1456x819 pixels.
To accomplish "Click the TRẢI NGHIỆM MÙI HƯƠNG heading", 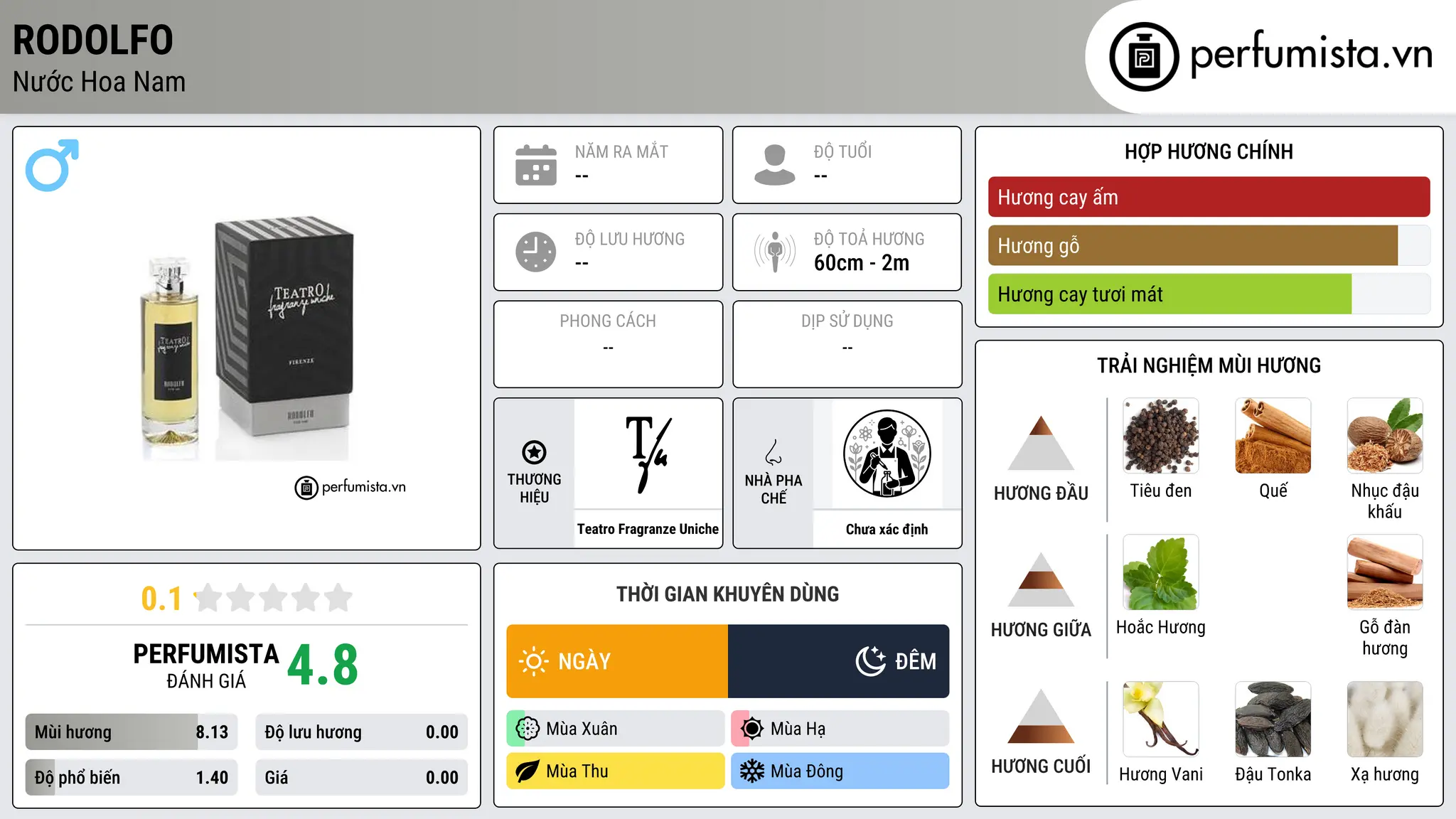I will pos(1209,365).
